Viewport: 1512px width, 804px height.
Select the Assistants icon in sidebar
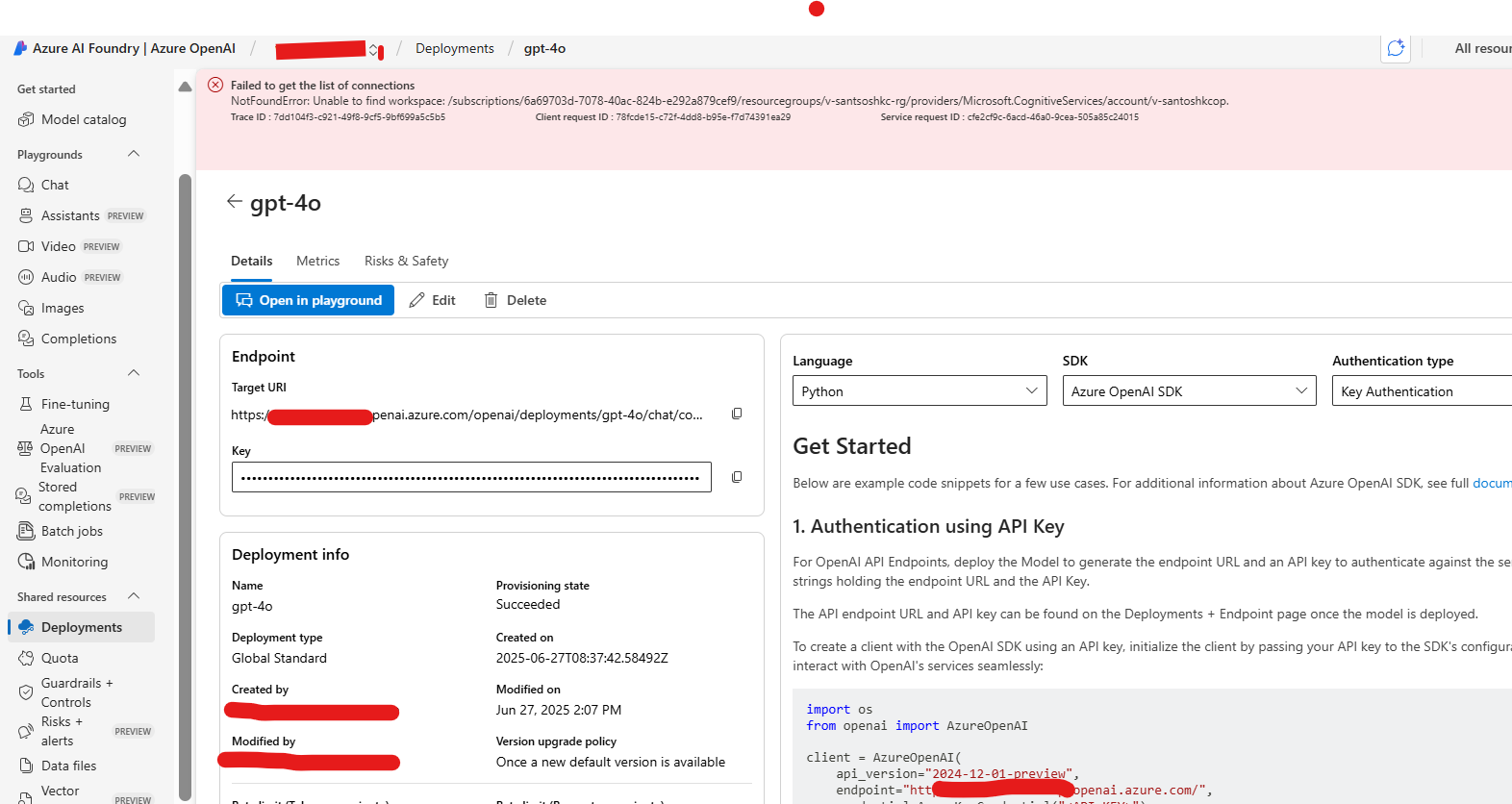(26, 215)
